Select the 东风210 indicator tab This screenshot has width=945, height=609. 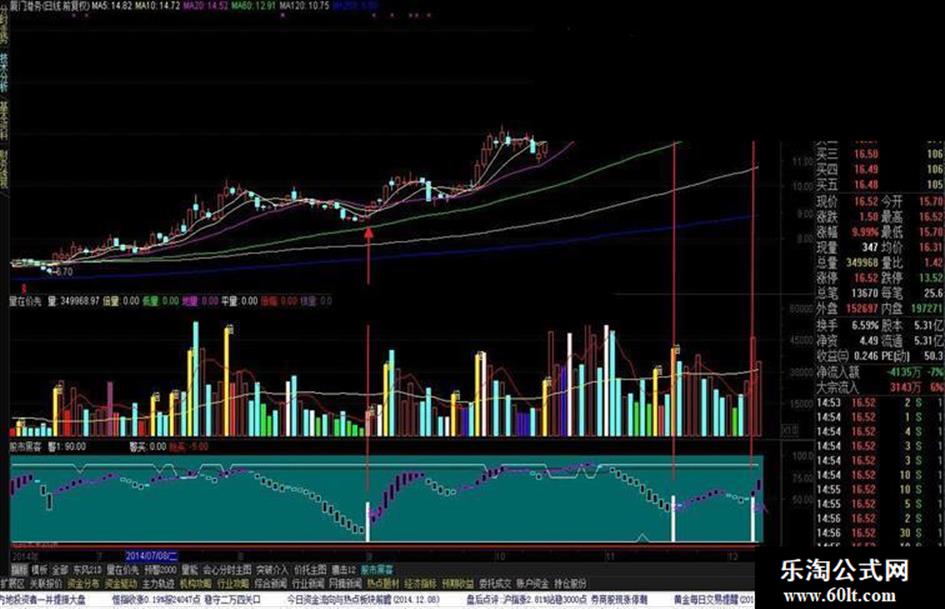pyautogui.click(x=87, y=570)
